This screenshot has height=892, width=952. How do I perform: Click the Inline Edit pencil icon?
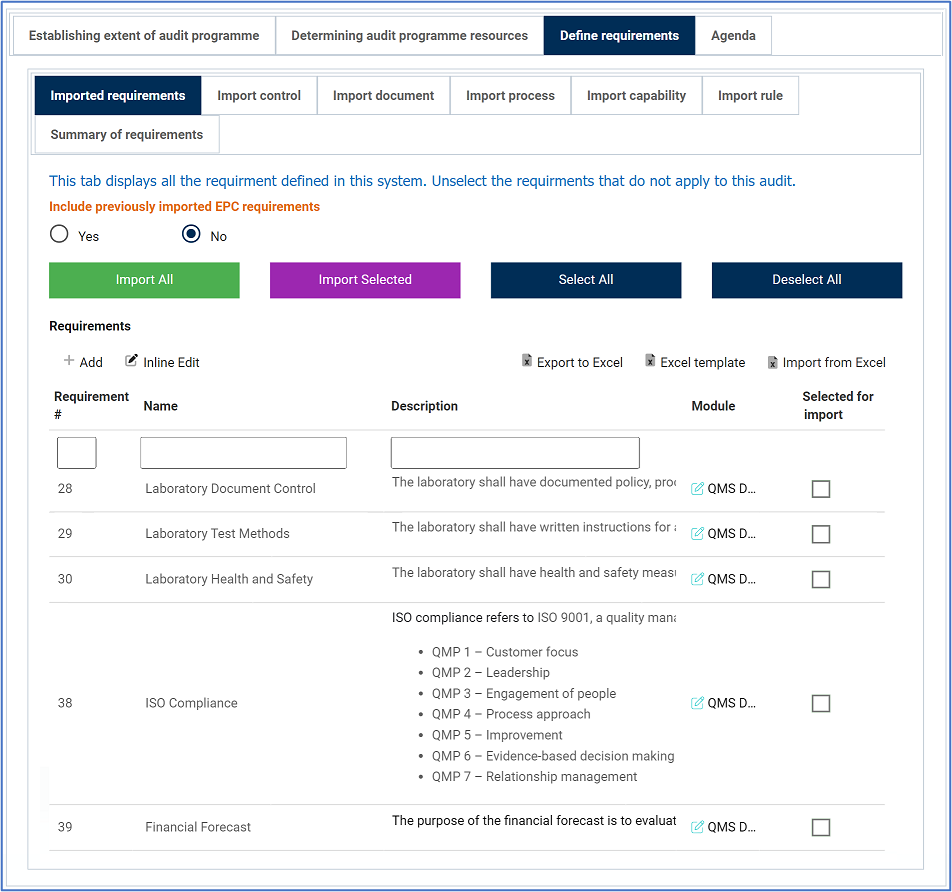point(131,361)
